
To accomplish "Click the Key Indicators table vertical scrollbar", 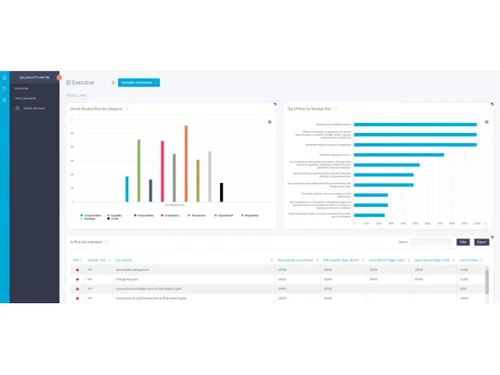I will click(x=487, y=282).
